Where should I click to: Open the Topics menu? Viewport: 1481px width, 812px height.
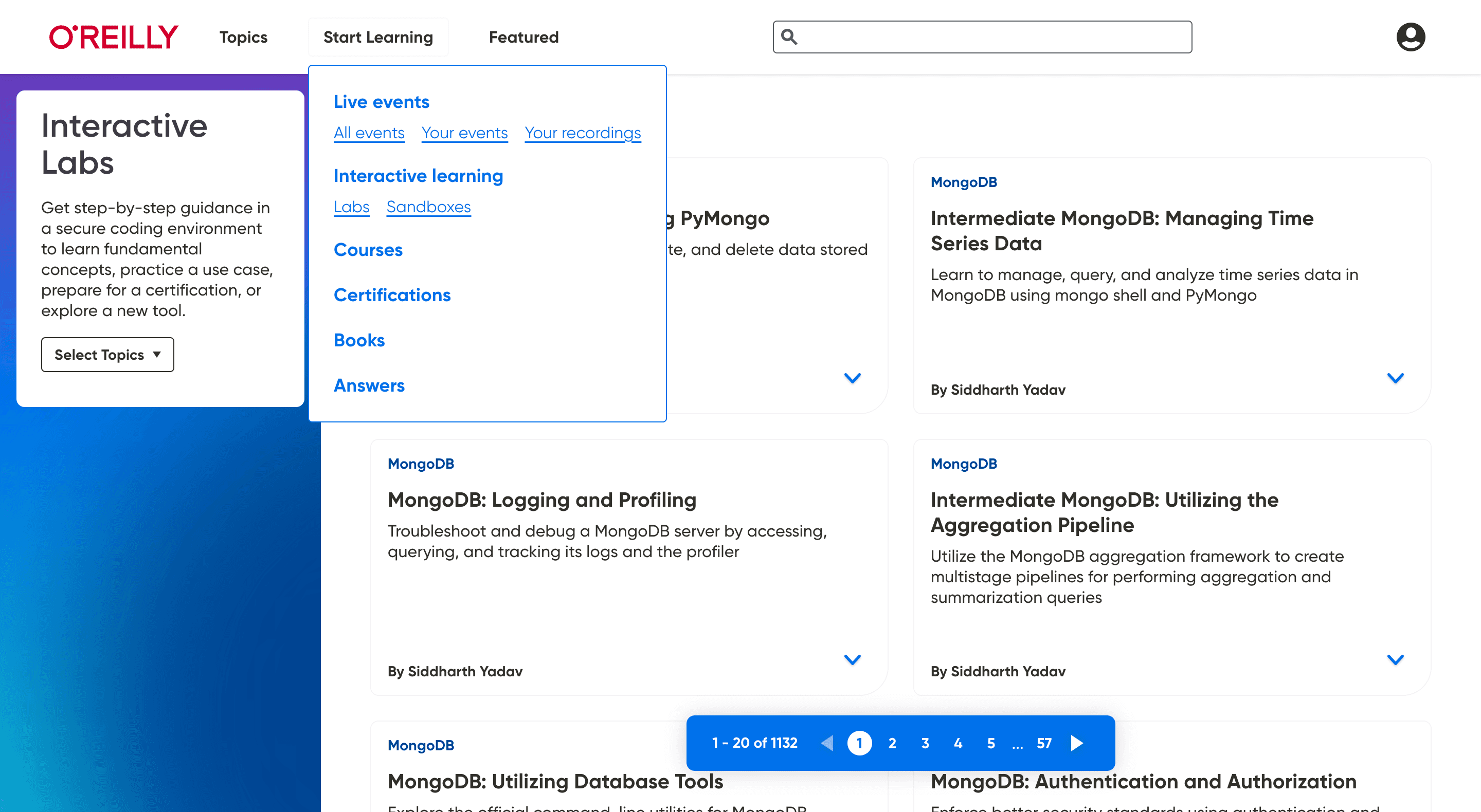pos(243,37)
